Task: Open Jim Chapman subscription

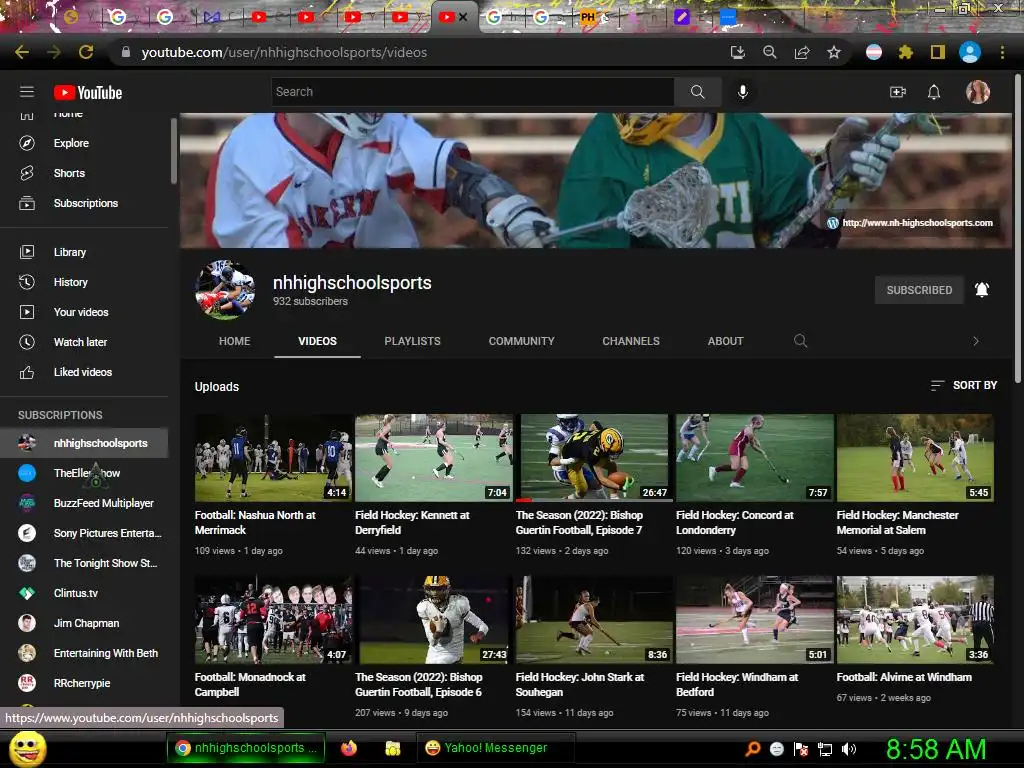Action: point(85,623)
